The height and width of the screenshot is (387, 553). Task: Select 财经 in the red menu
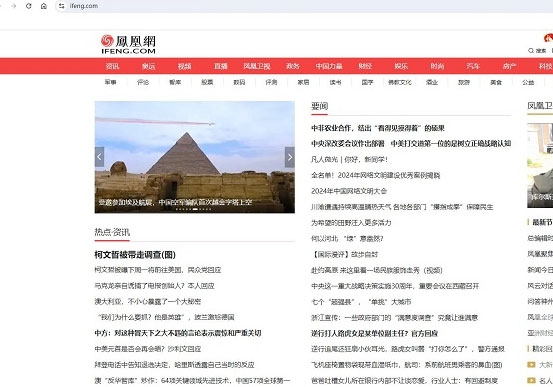(x=365, y=66)
